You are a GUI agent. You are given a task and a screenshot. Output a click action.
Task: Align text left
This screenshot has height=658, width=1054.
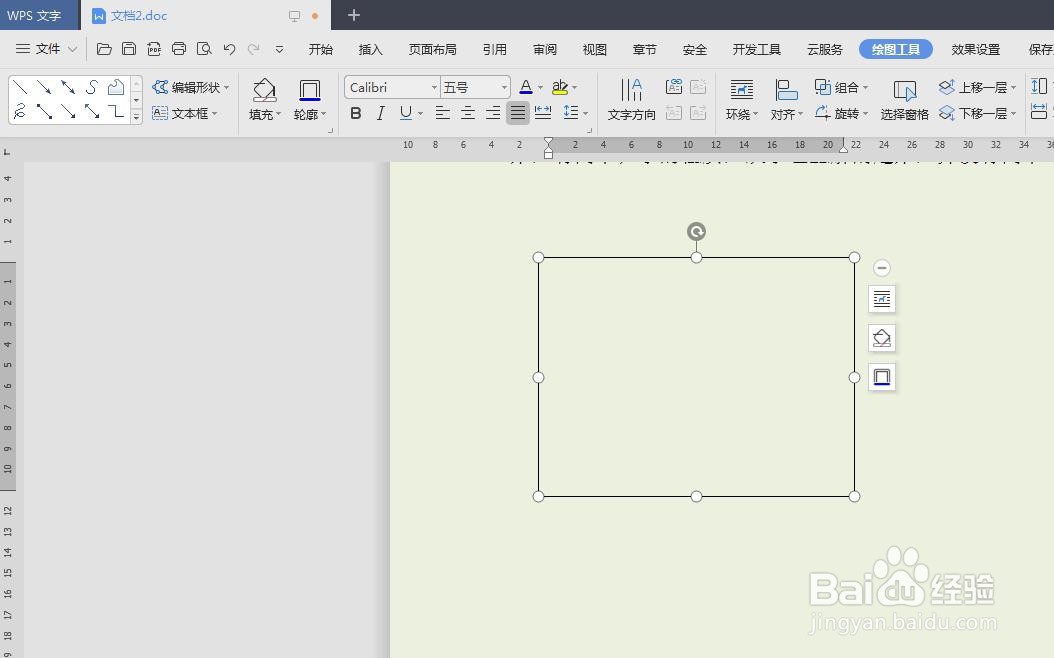pyautogui.click(x=442, y=113)
